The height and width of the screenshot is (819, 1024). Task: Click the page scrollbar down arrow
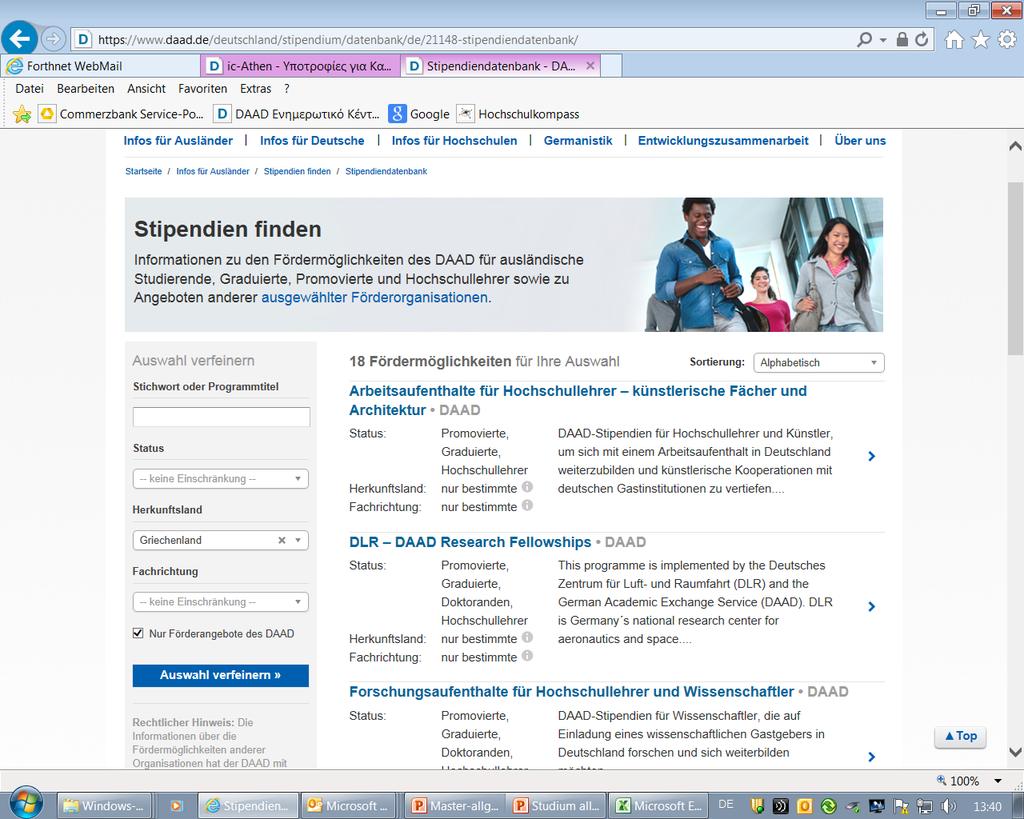coord(1016,752)
